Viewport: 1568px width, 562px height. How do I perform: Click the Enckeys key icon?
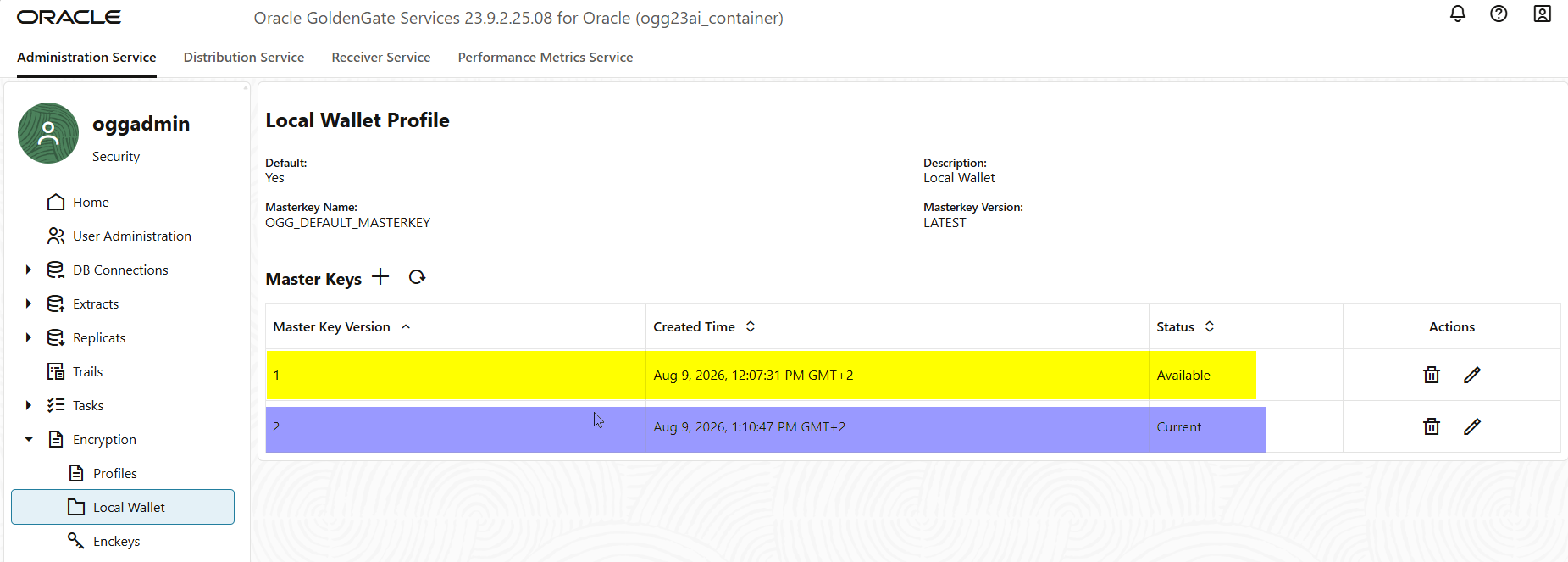pyautogui.click(x=76, y=541)
